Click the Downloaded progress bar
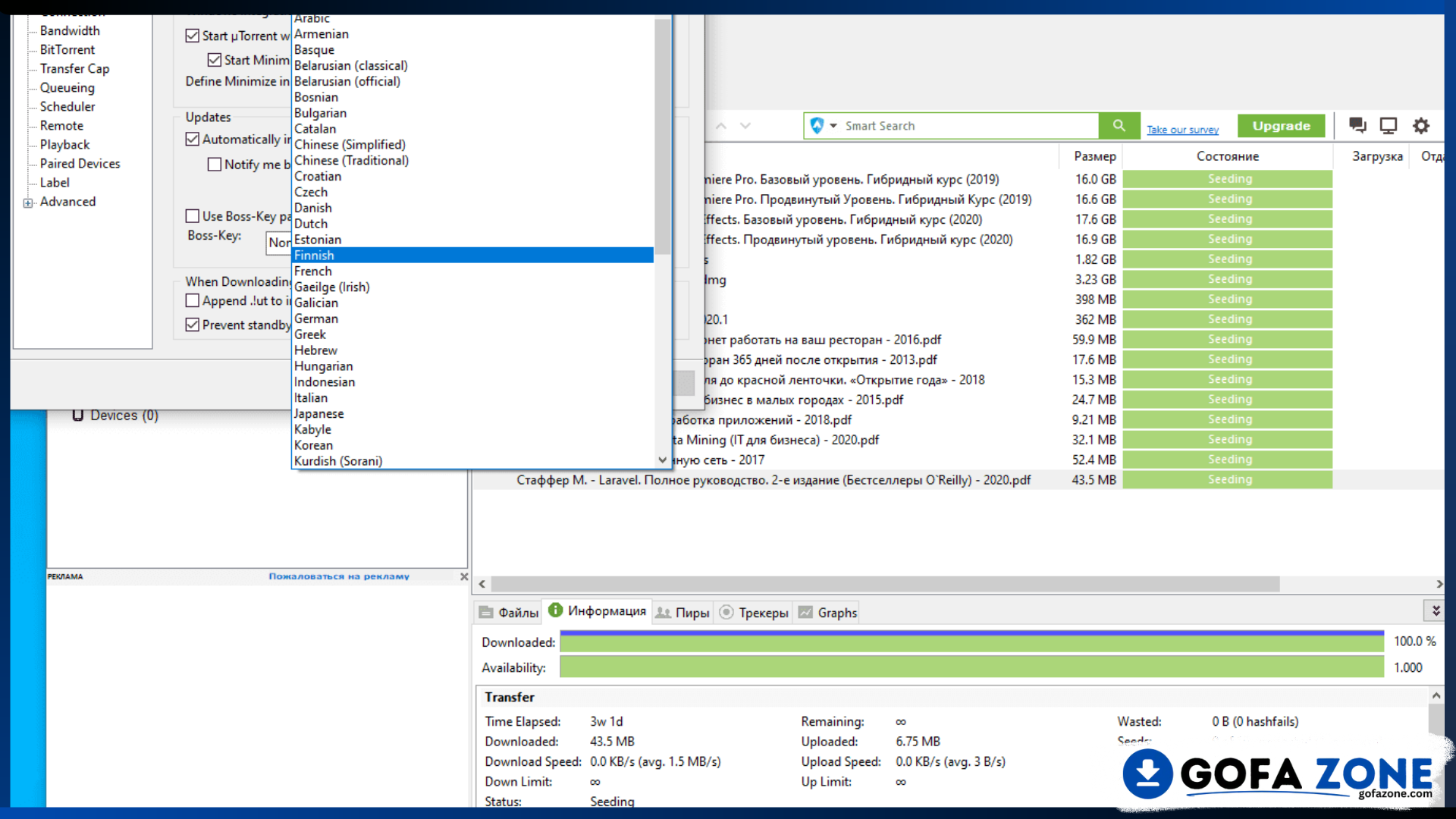1456x819 pixels. click(971, 642)
